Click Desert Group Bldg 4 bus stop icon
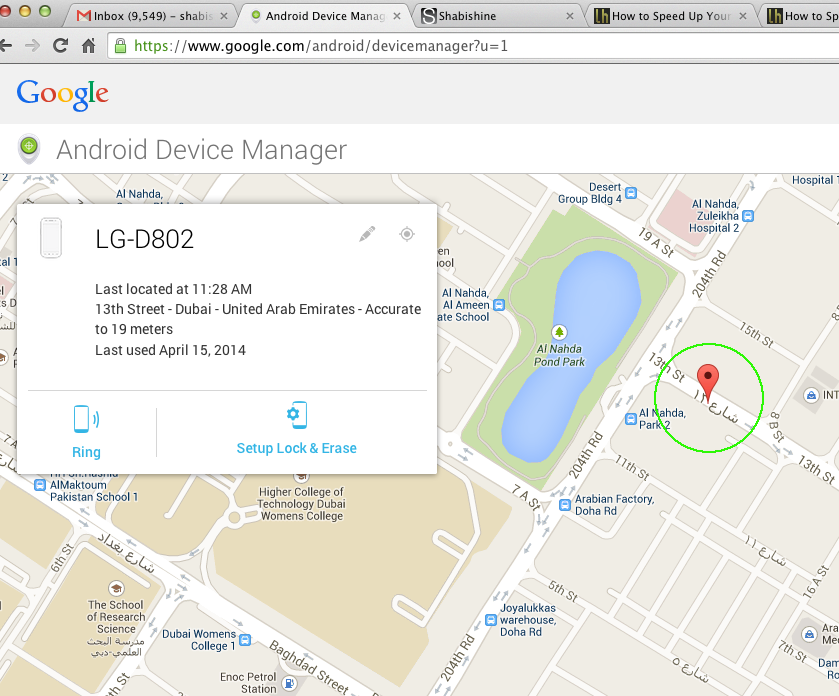This screenshot has height=696, width=839. click(631, 193)
